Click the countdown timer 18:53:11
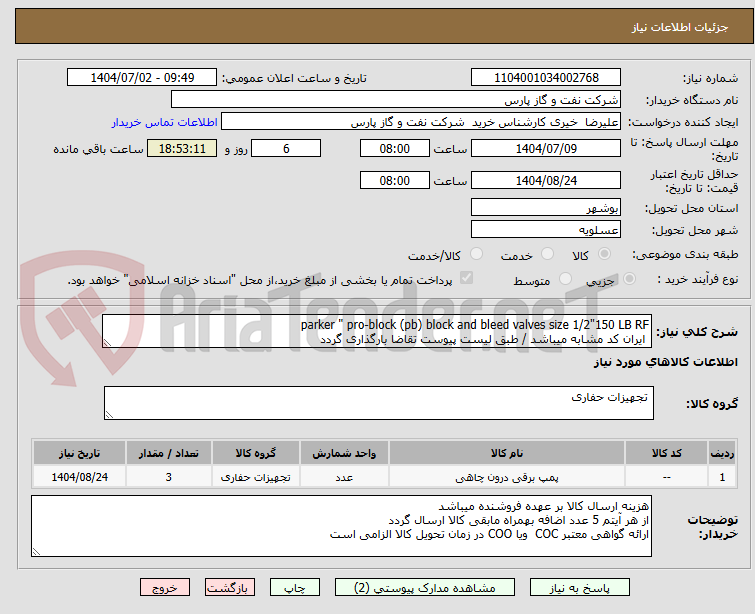The width and height of the screenshot is (755, 614). (x=182, y=148)
